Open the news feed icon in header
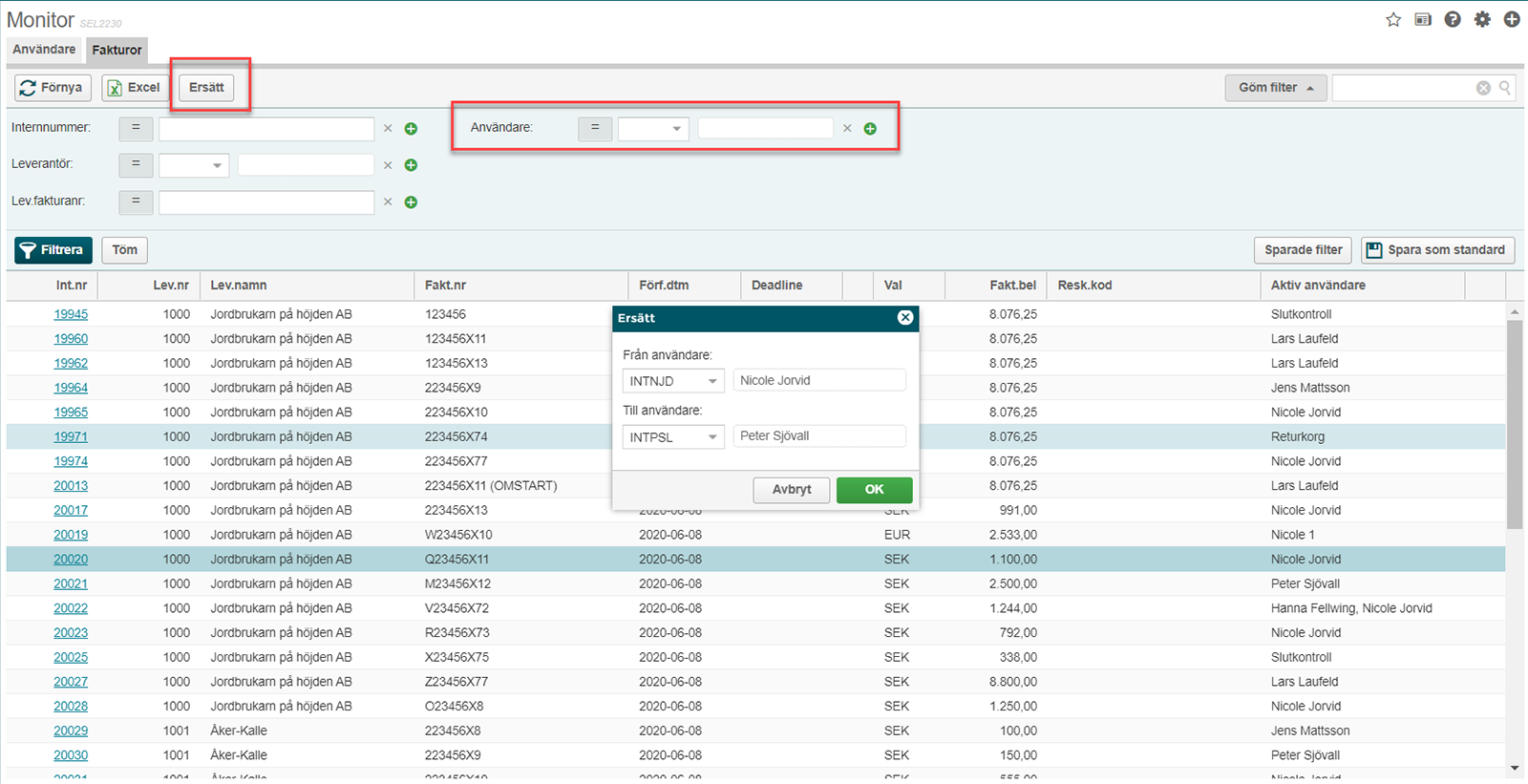Screen dimensions: 1528x784 [x=1423, y=19]
